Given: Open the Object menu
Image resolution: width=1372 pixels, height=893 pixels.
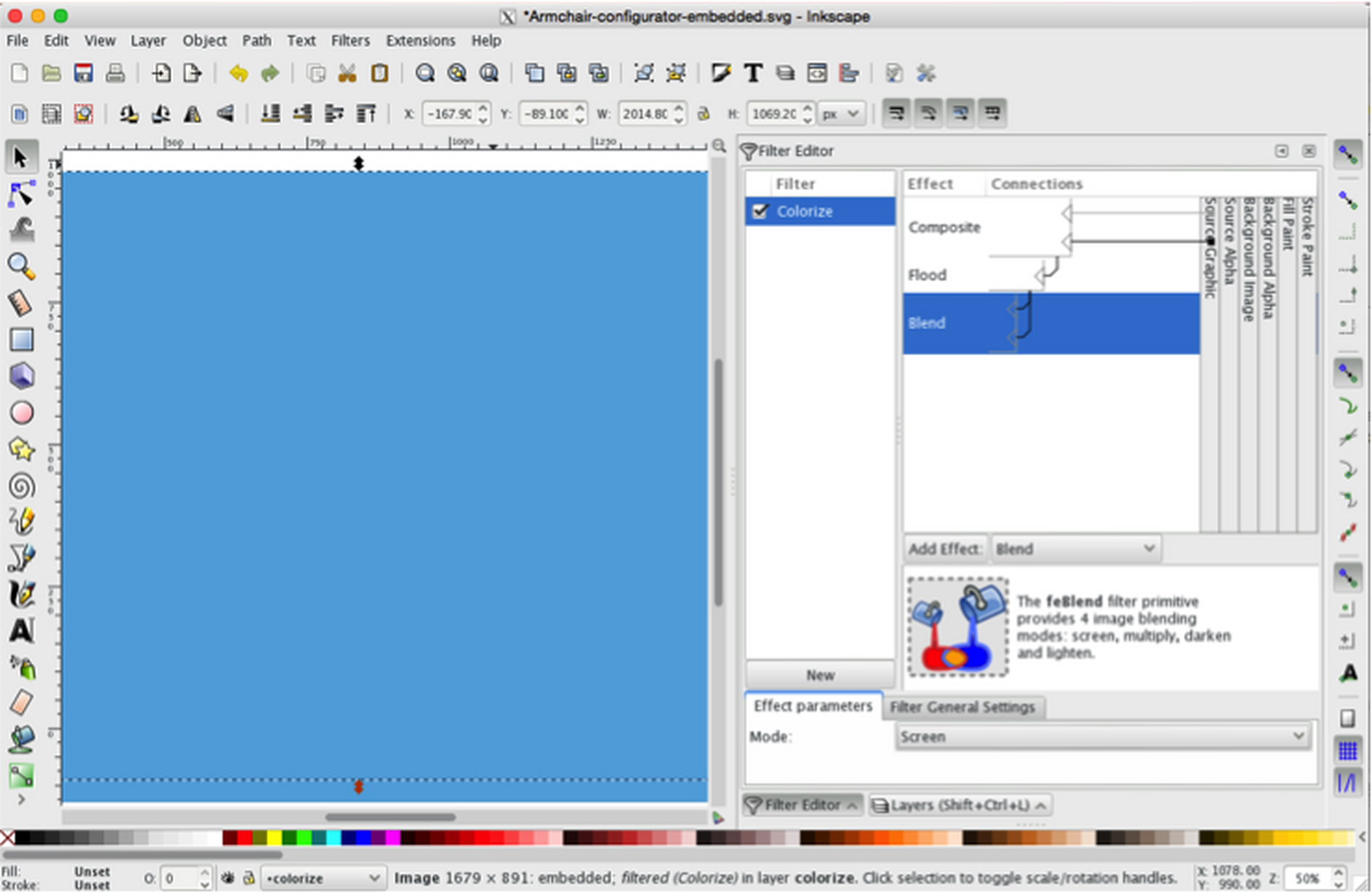Looking at the screenshot, I should (204, 41).
